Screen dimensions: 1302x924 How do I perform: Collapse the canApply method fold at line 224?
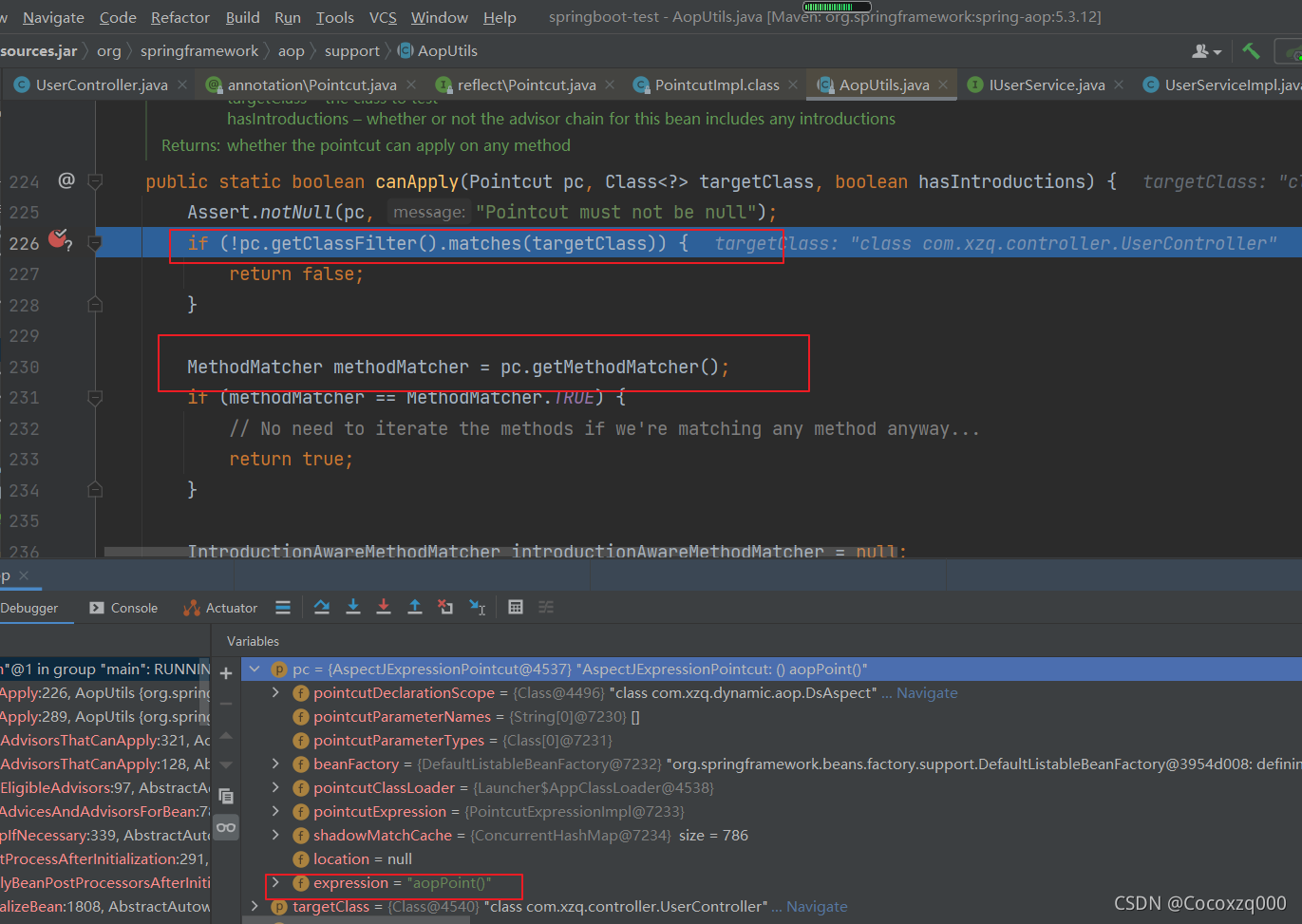point(95,180)
